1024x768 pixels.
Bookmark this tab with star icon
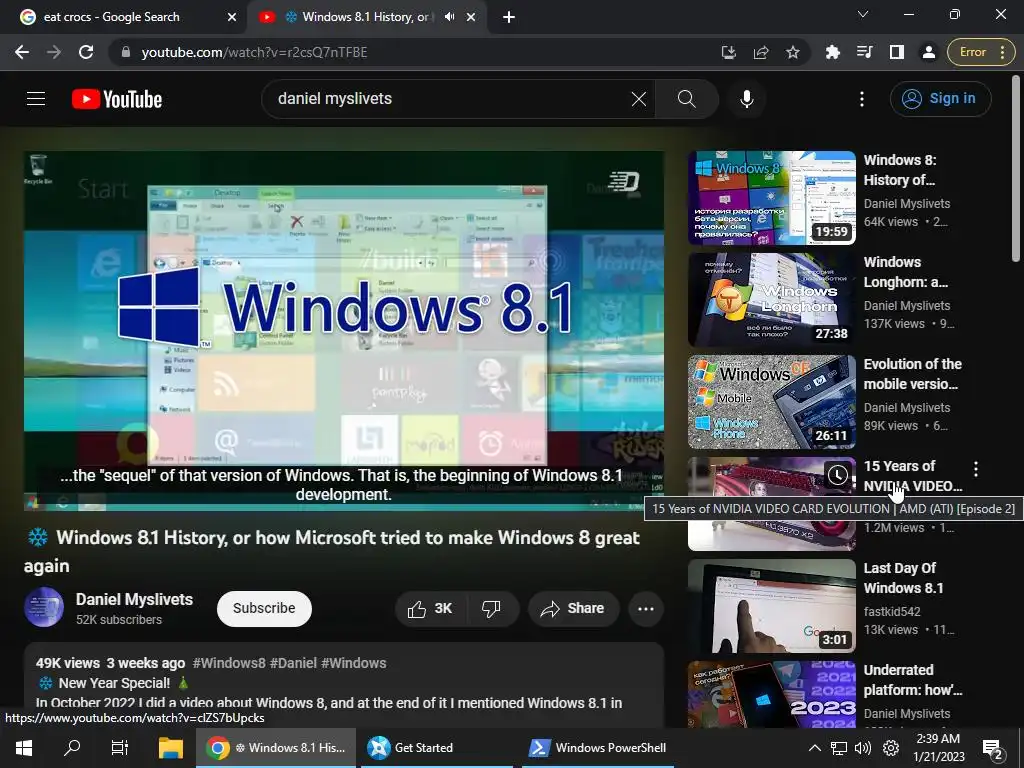(793, 52)
